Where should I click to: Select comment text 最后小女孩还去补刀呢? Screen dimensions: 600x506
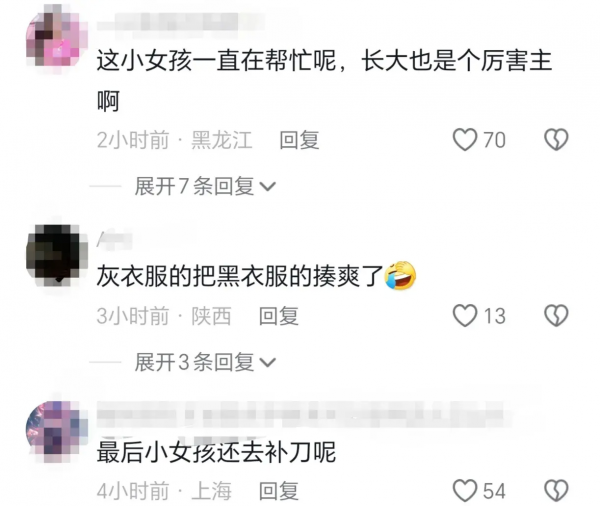pos(217,452)
